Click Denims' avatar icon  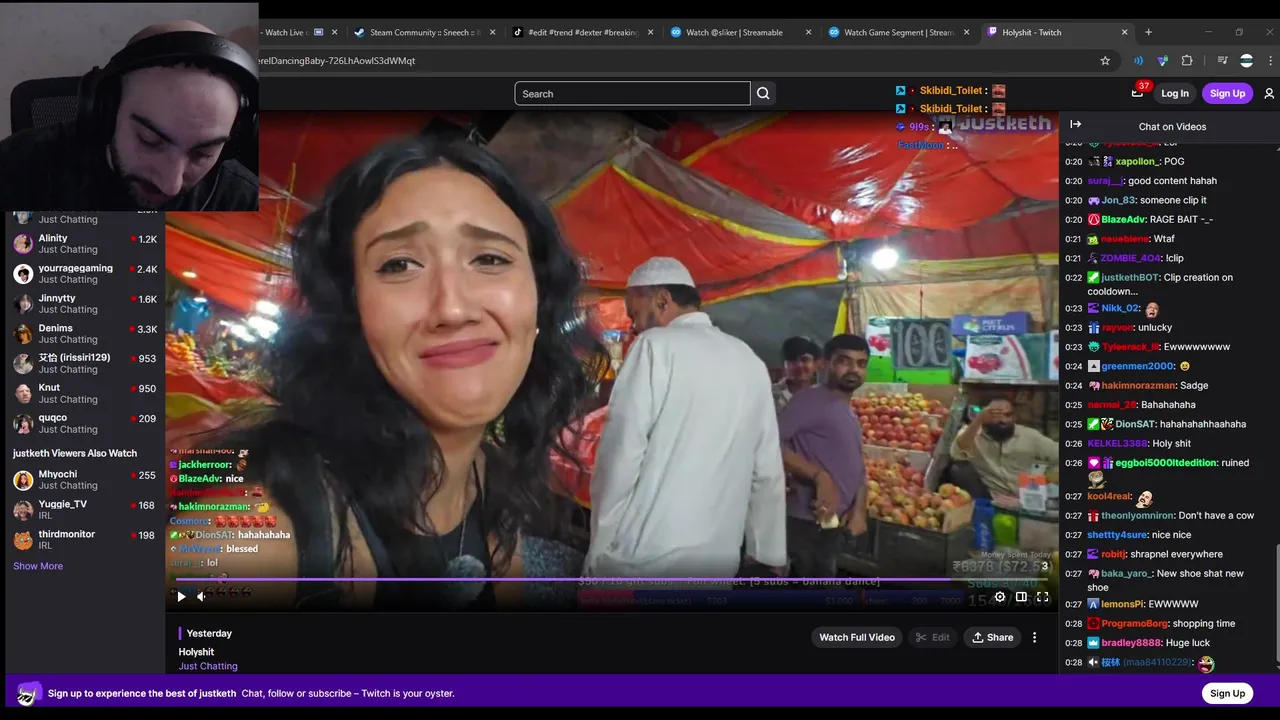click(x=23, y=334)
